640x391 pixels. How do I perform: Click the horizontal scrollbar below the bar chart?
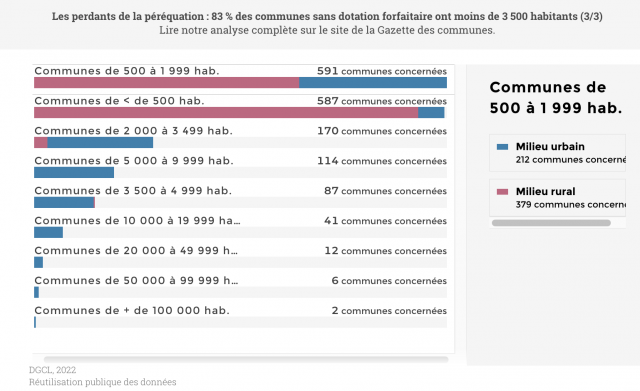tap(246, 359)
